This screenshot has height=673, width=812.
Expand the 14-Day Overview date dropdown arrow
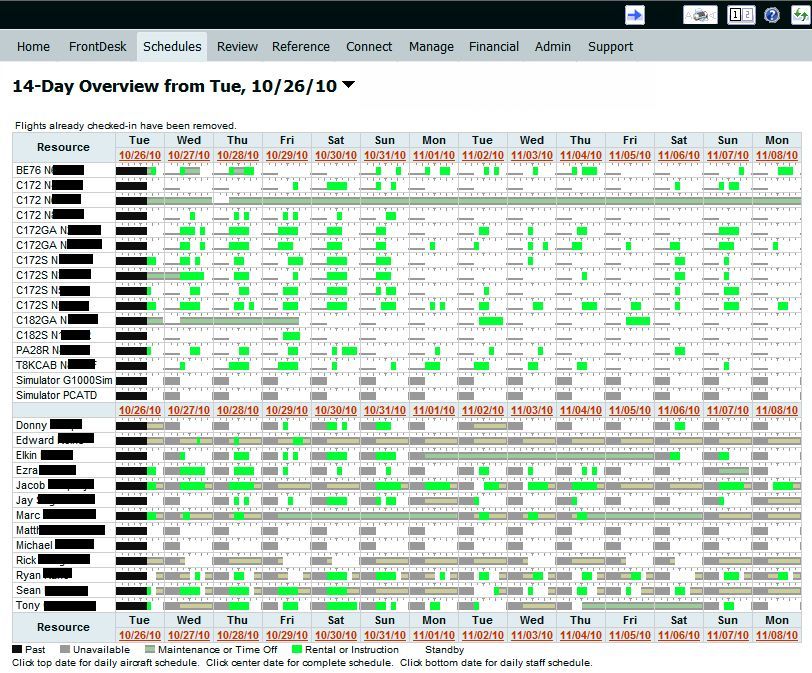[349, 84]
